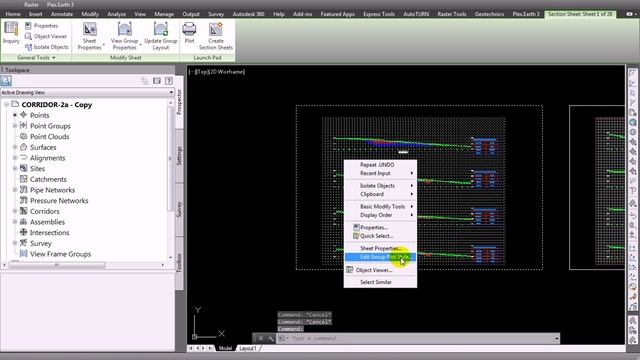Select View Frame Groups tree item
This screenshot has height=360, width=640.
[x=60, y=254]
